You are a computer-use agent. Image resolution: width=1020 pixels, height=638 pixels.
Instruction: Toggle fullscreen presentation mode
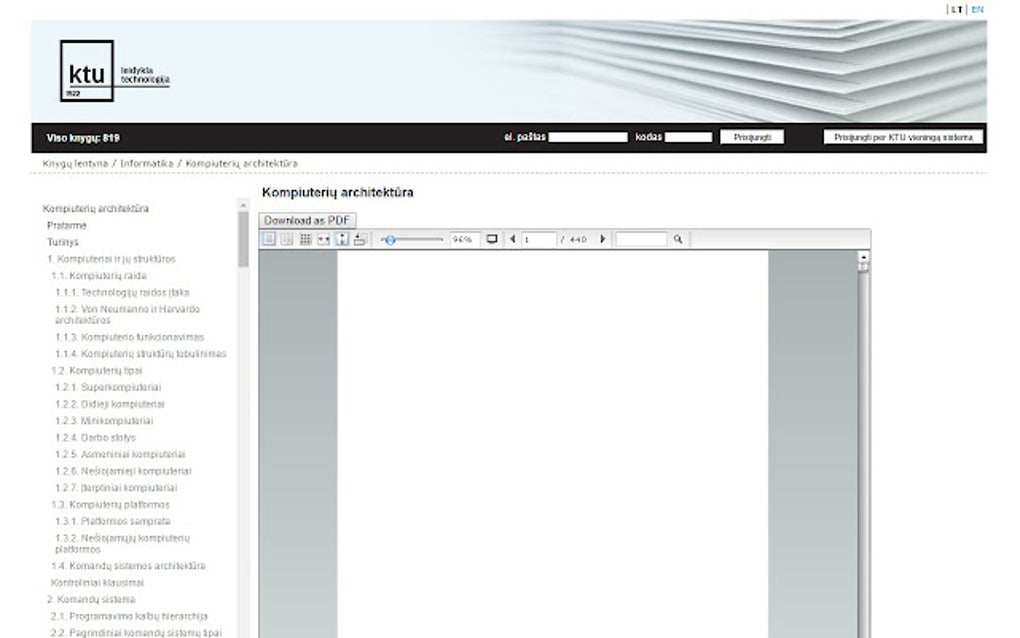(491, 239)
